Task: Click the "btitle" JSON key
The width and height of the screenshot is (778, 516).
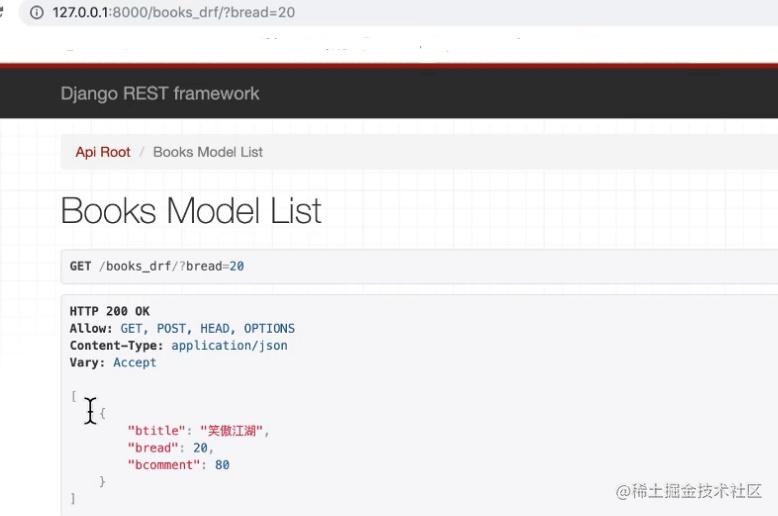Action: (157, 431)
